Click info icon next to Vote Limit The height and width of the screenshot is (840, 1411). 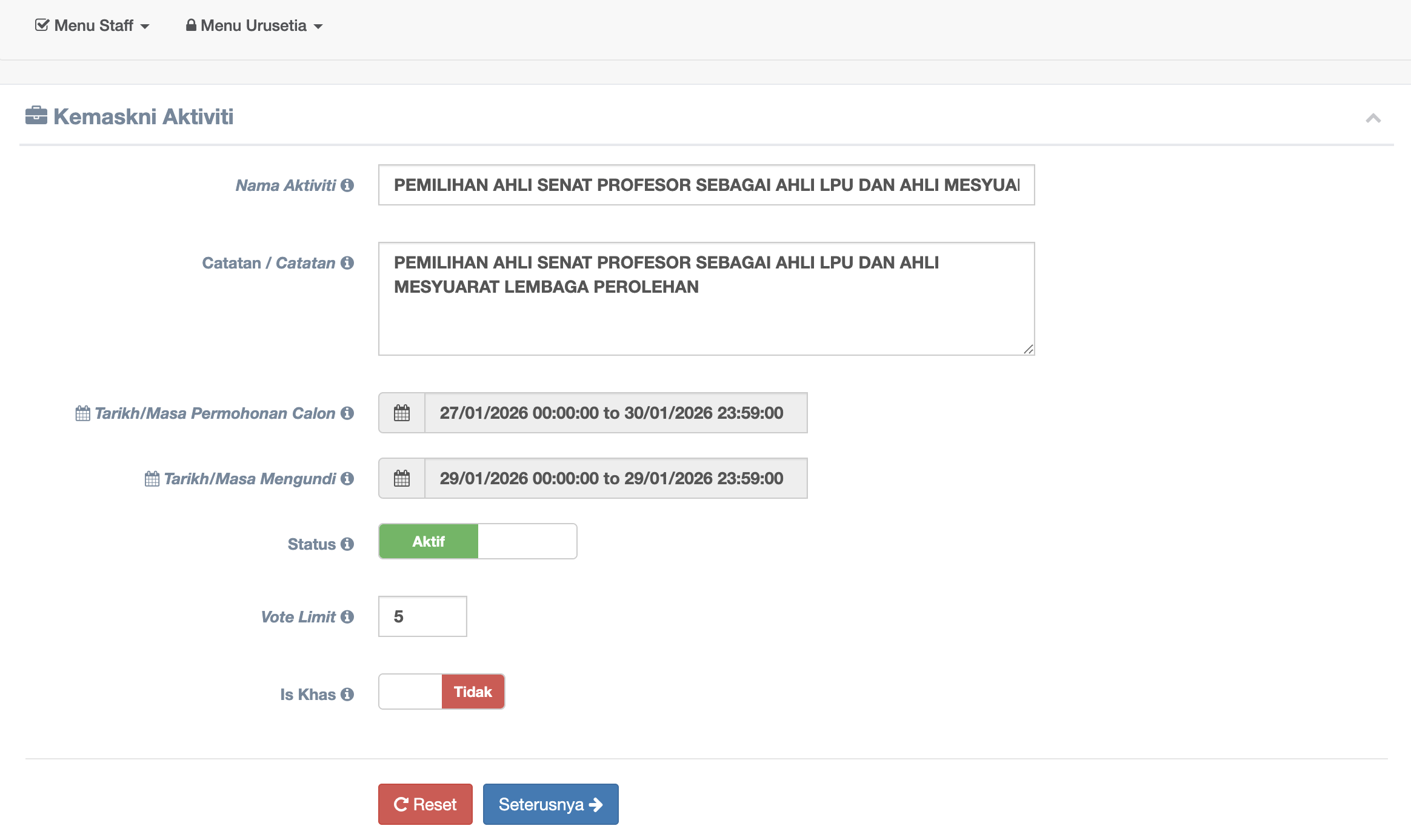[347, 617]
